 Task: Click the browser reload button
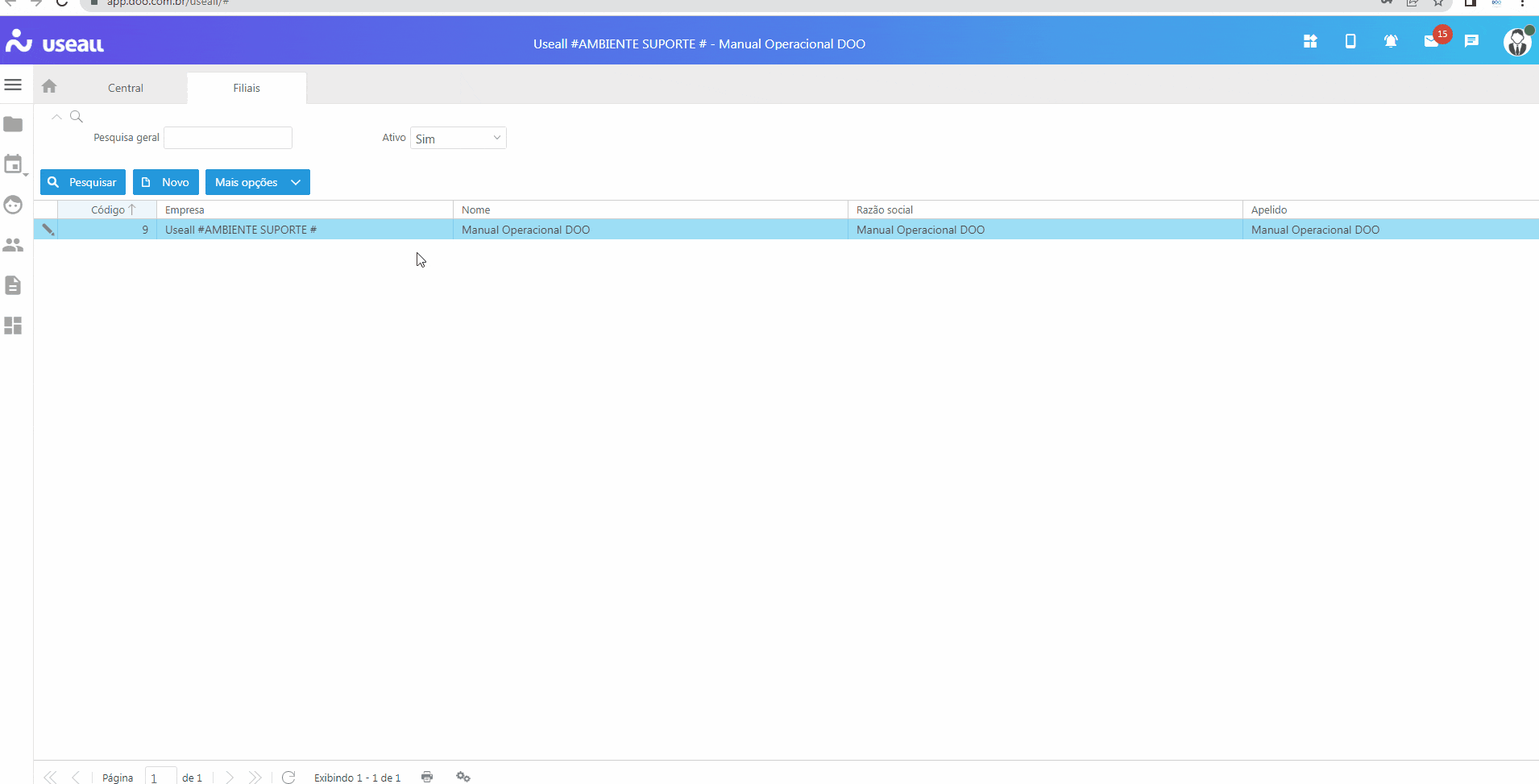point(62,3)
